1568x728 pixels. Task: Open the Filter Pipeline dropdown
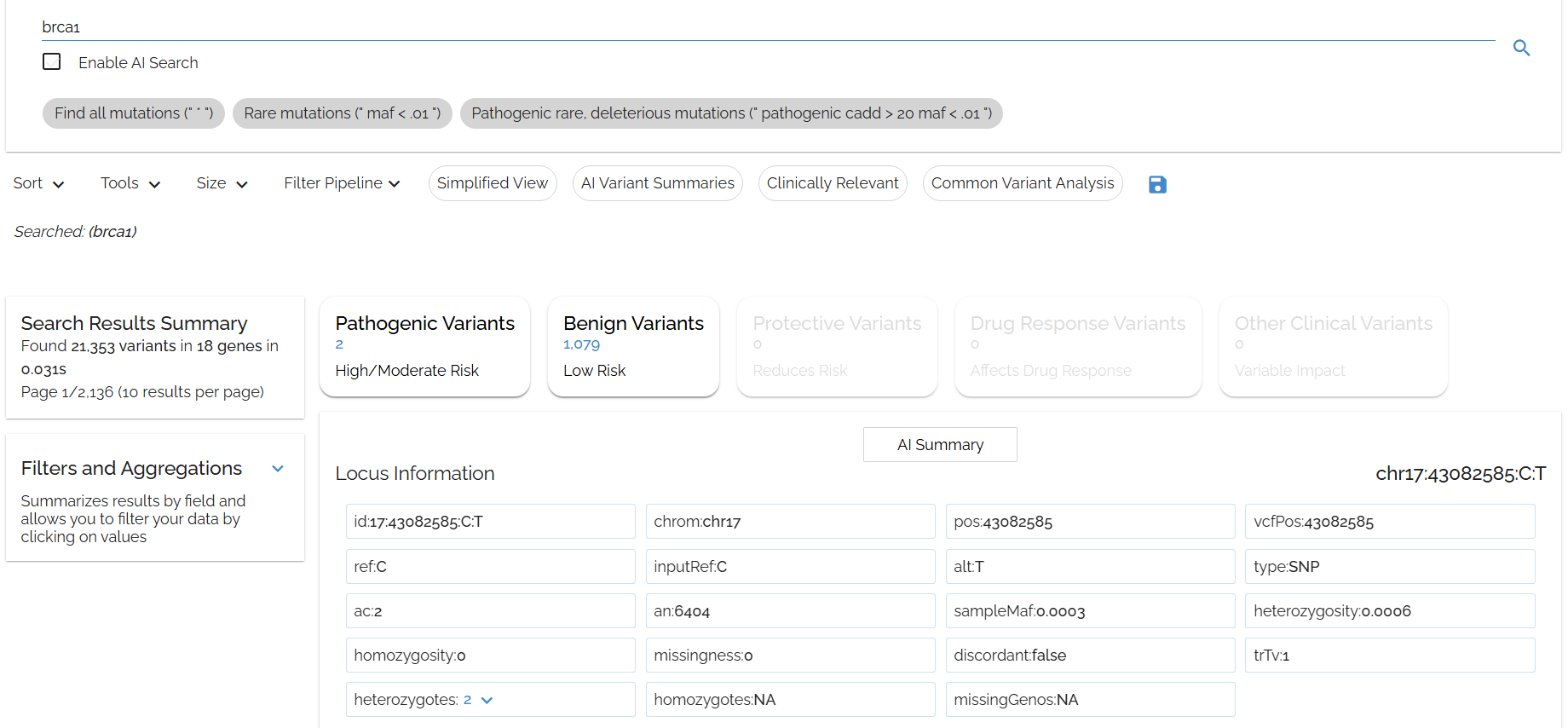[342, 183]
